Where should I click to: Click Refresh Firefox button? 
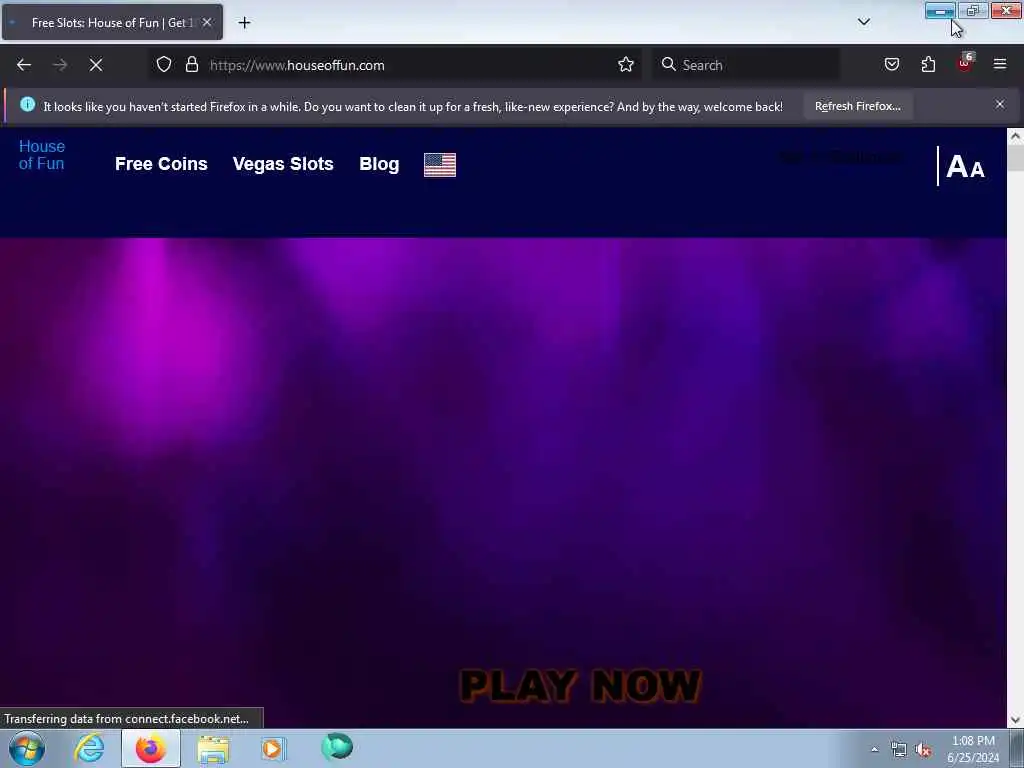tap(857, 106)
